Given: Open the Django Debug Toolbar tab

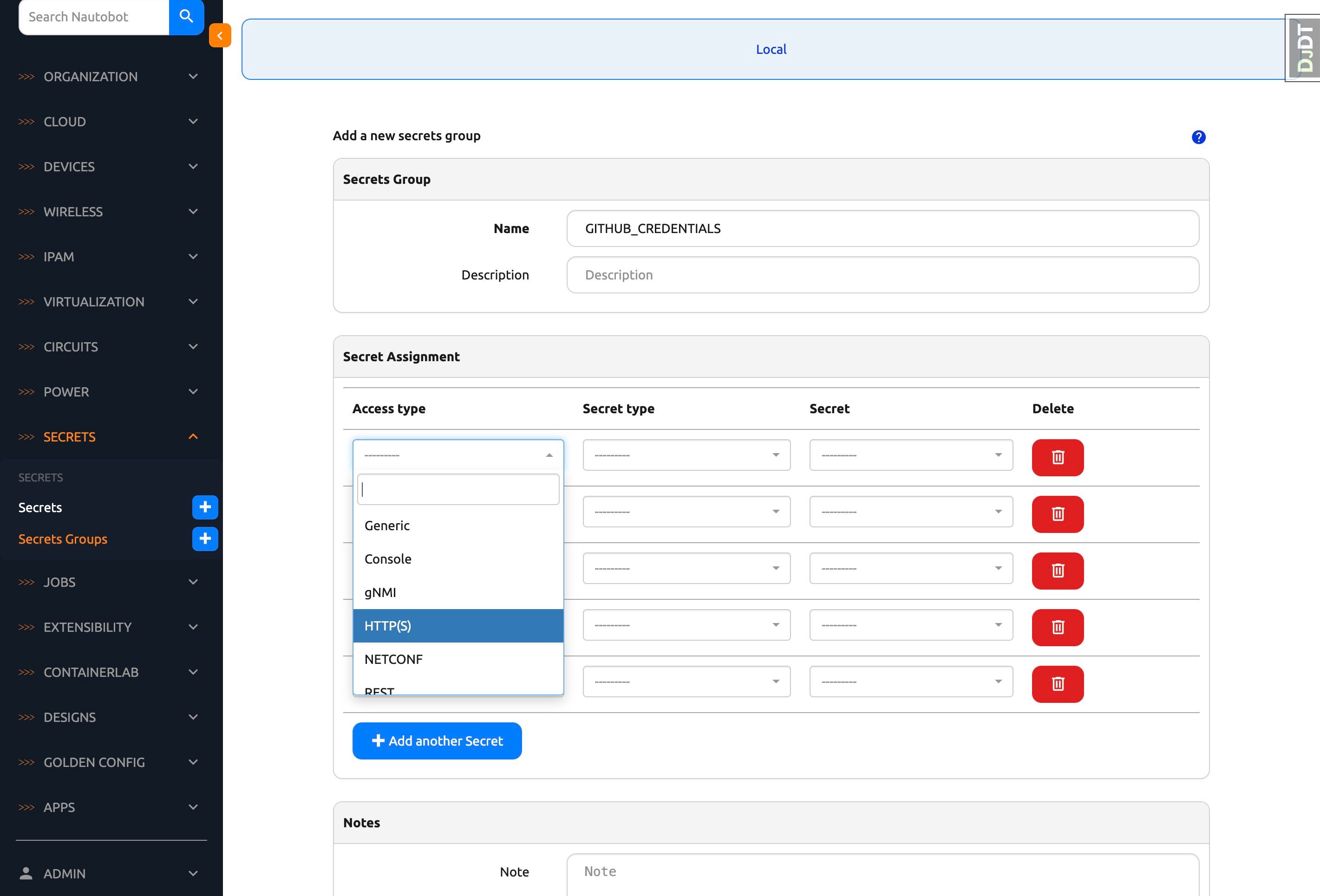Looking at the screenshot, I should [1304, 49].
